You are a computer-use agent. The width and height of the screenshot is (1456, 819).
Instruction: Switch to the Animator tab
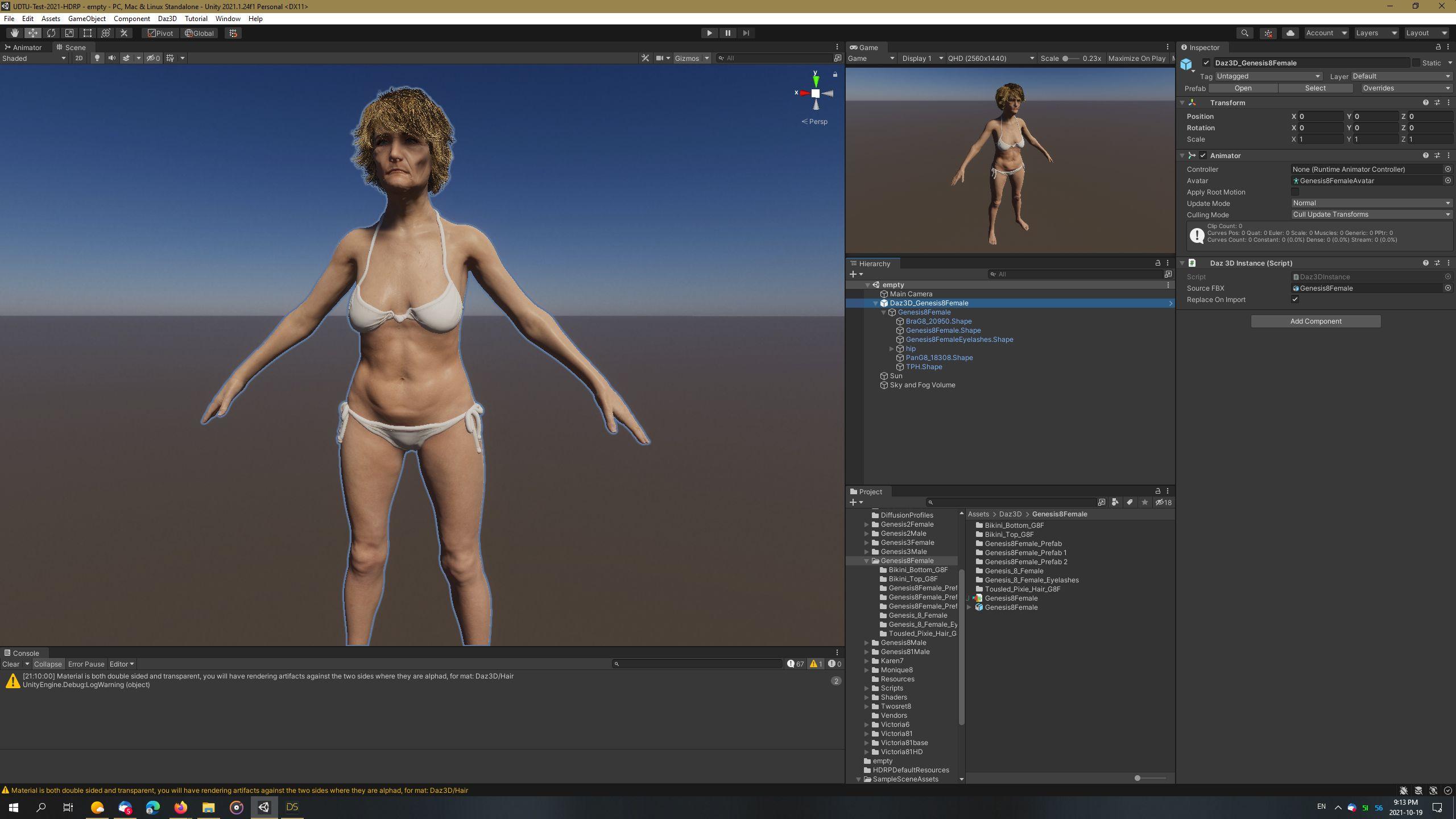[x=27, y=47]
